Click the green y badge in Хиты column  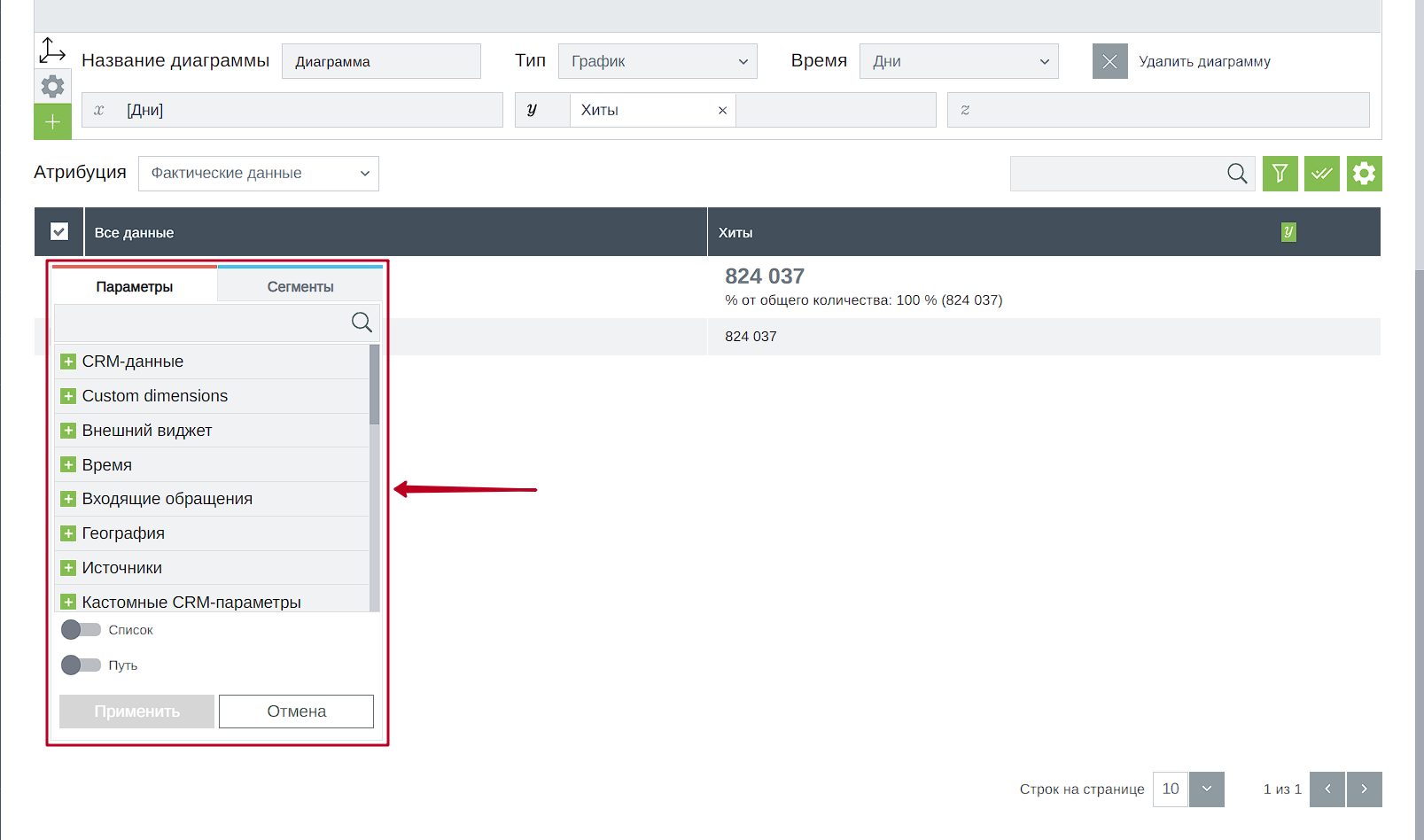[x=1288, y=232]
